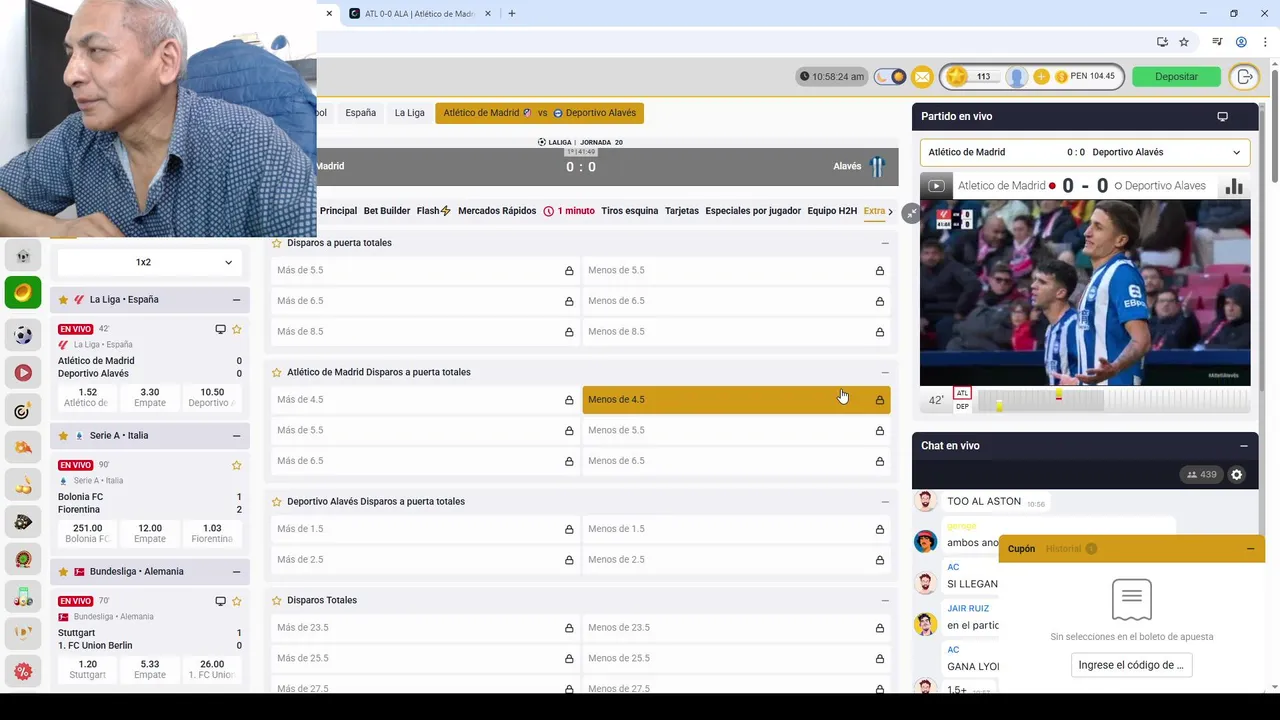Open the Tiros esquina tab
This screenshot has height=720, width=1280.
coord(629,211)
